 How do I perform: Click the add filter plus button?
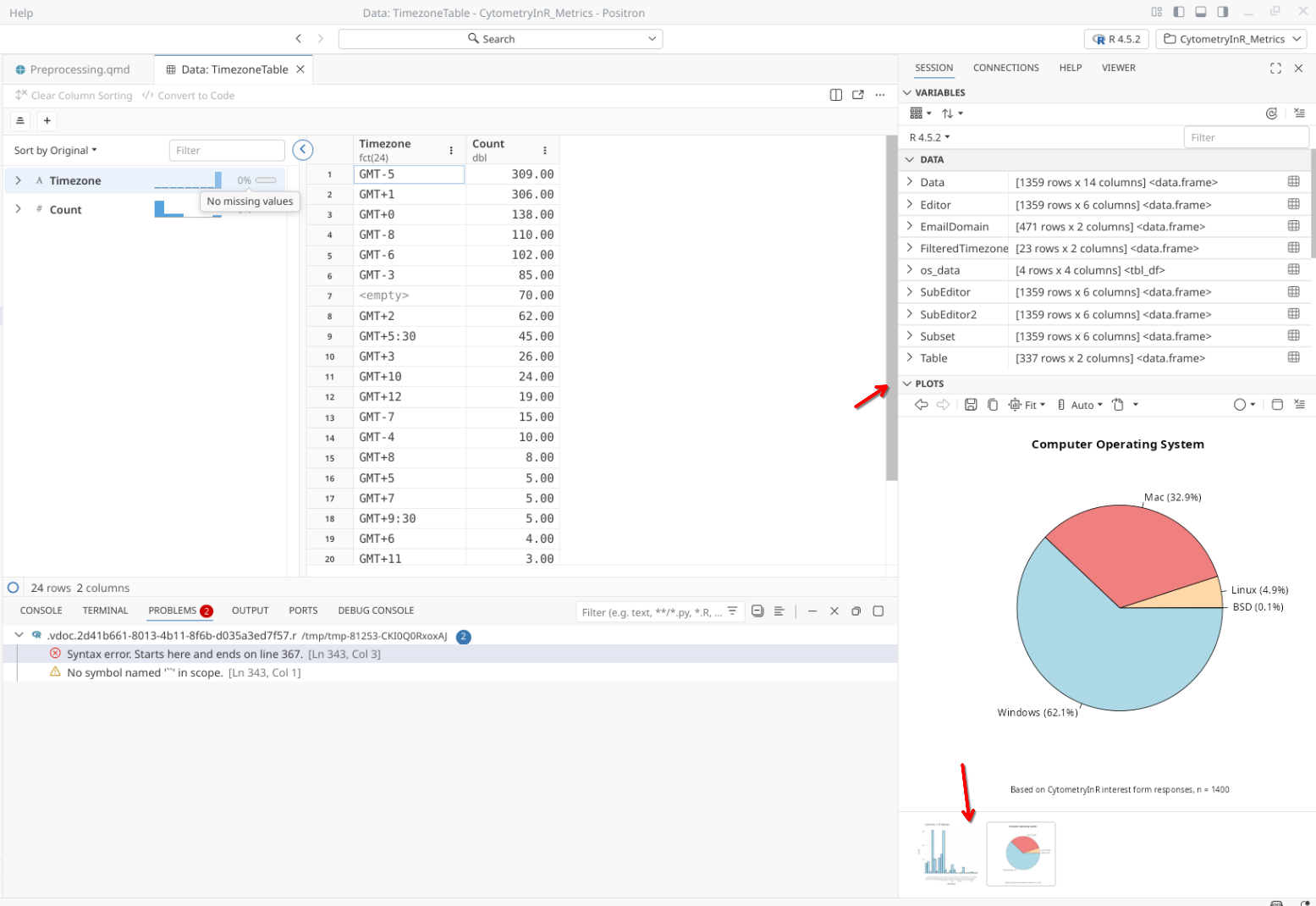pos(47,121)
